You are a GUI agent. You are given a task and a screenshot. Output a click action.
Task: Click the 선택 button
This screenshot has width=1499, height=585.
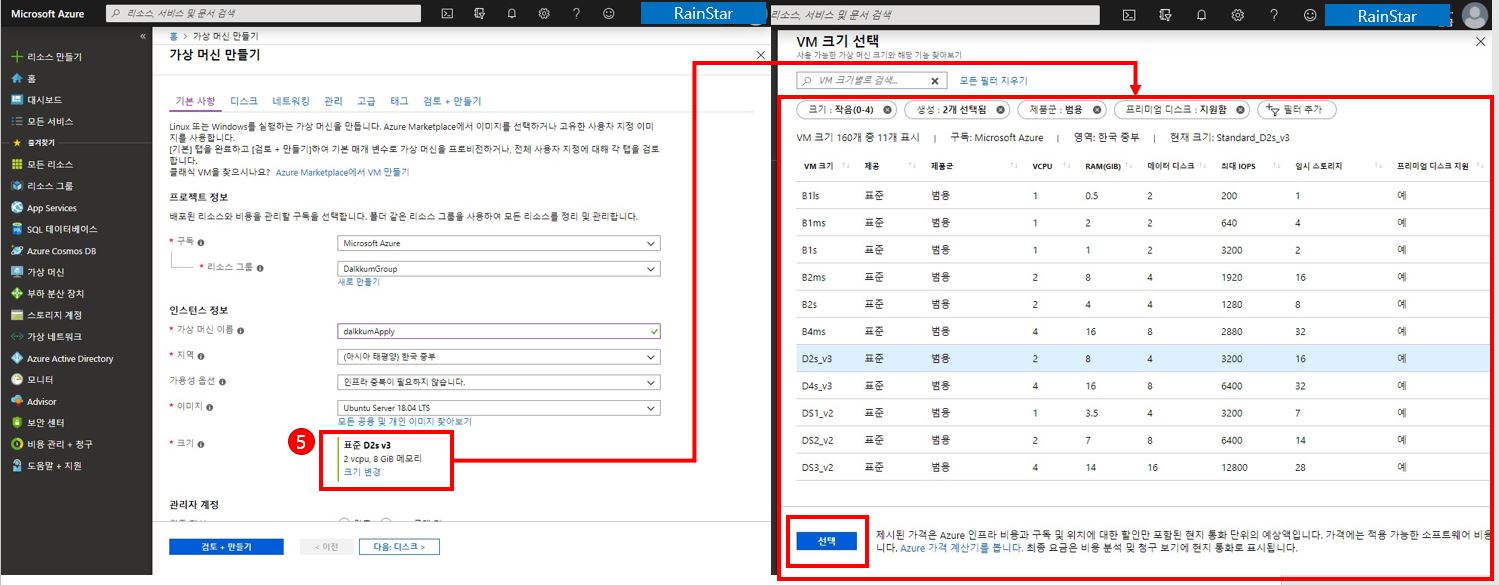pyautogui.click(x=826, y=540)
